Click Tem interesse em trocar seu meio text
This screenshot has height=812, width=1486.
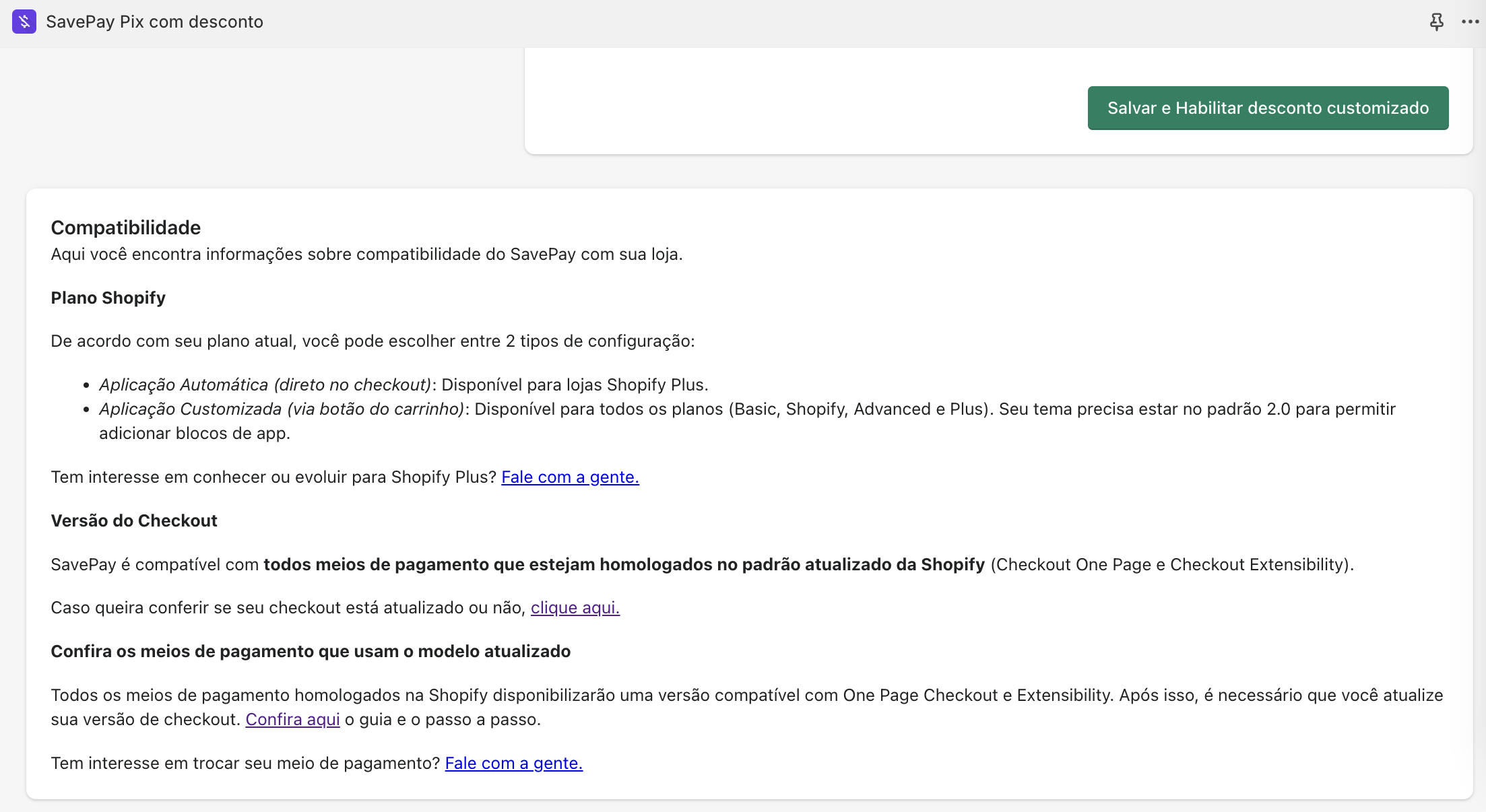(x=245, y=763)
